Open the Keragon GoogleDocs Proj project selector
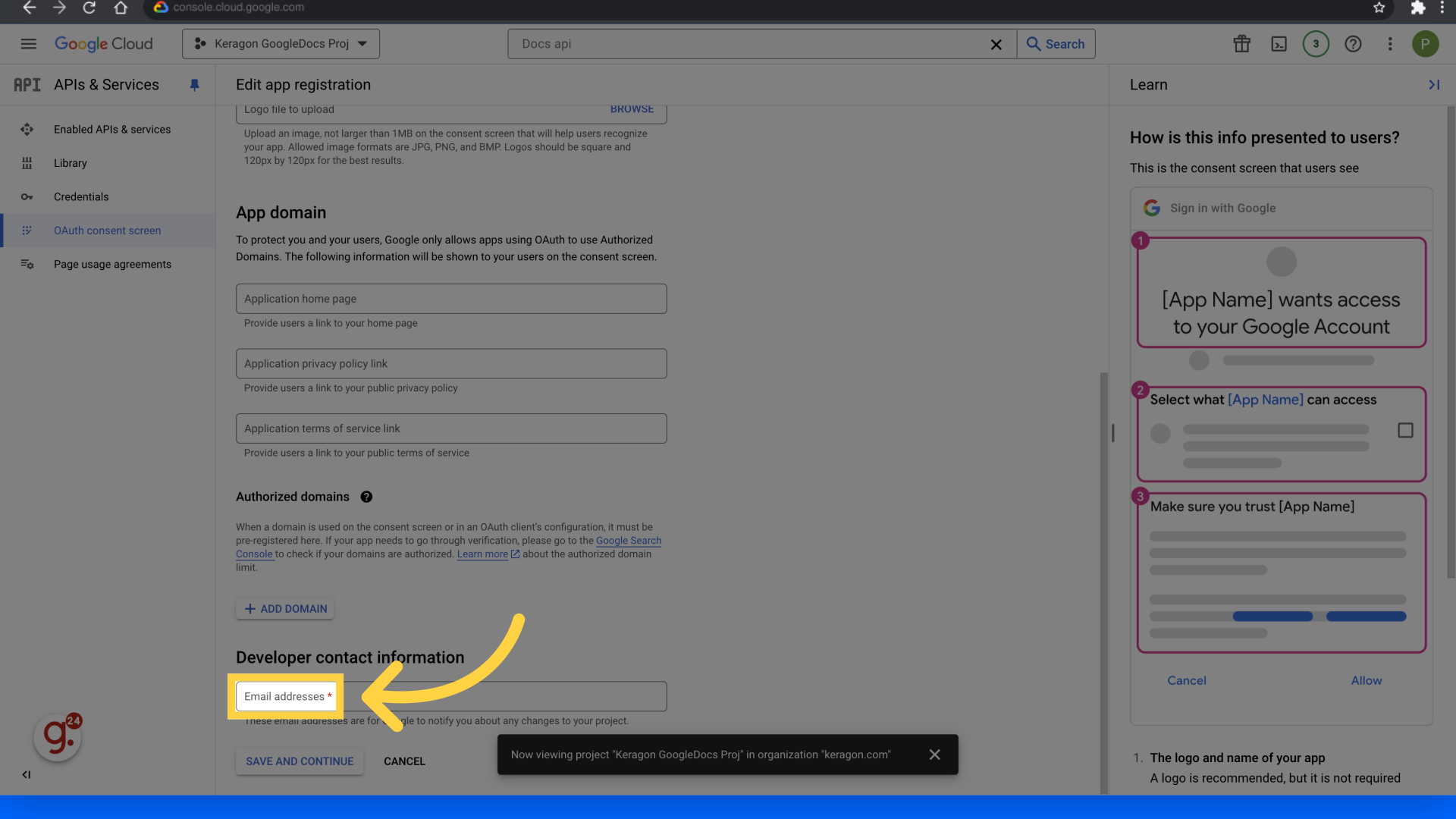1456x819 pixels. 281,44
